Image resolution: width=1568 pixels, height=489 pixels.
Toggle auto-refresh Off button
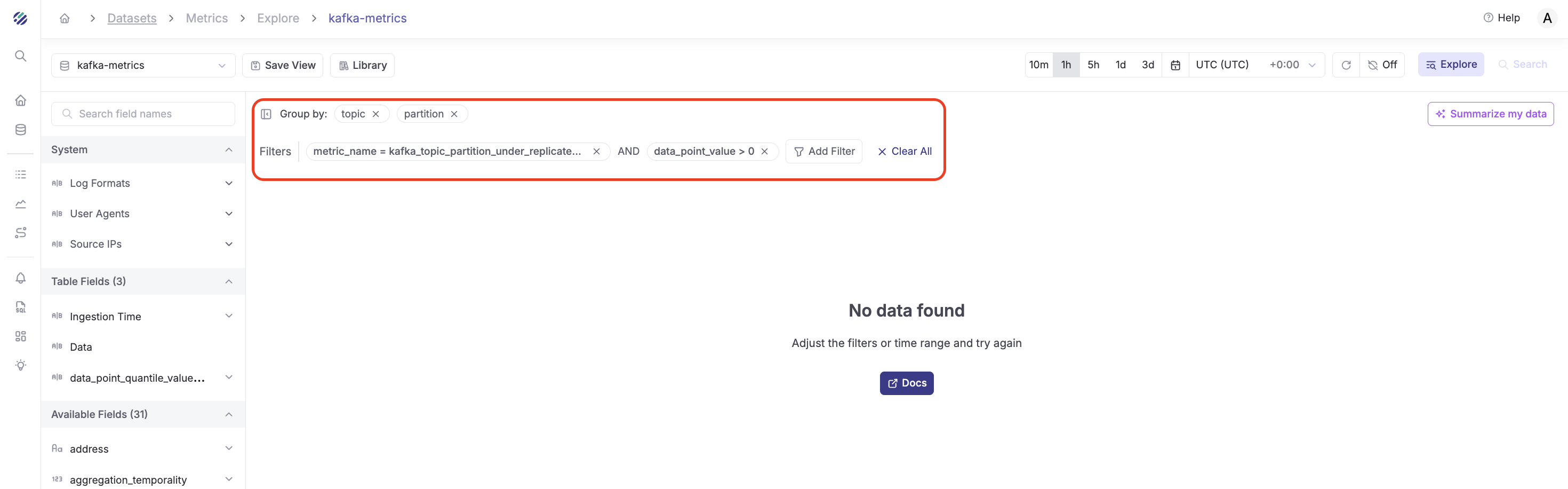point(1382,65)
